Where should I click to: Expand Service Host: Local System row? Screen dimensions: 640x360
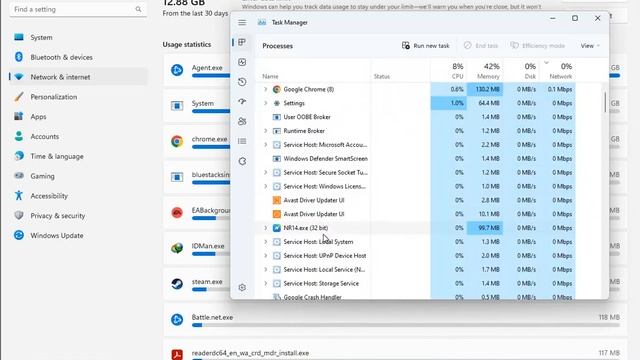(265, 242)
